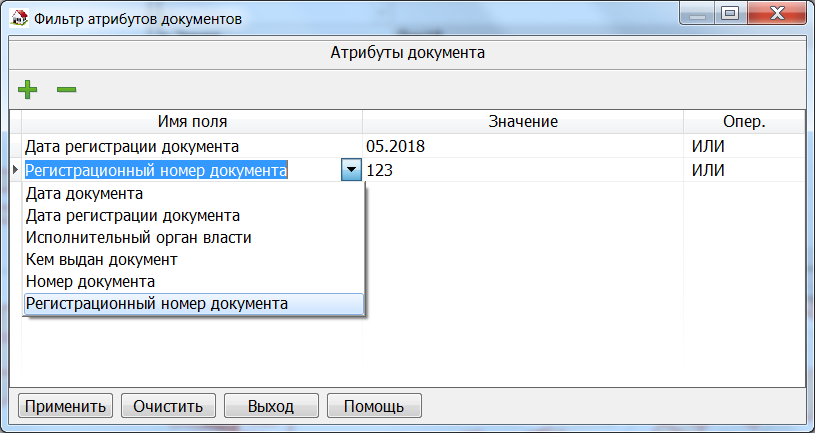The height and width of the screenshot is (433, 815).
Task: Choose 'Номер документа' from the list
Action: pyautogui.click(x=90, y=281)
